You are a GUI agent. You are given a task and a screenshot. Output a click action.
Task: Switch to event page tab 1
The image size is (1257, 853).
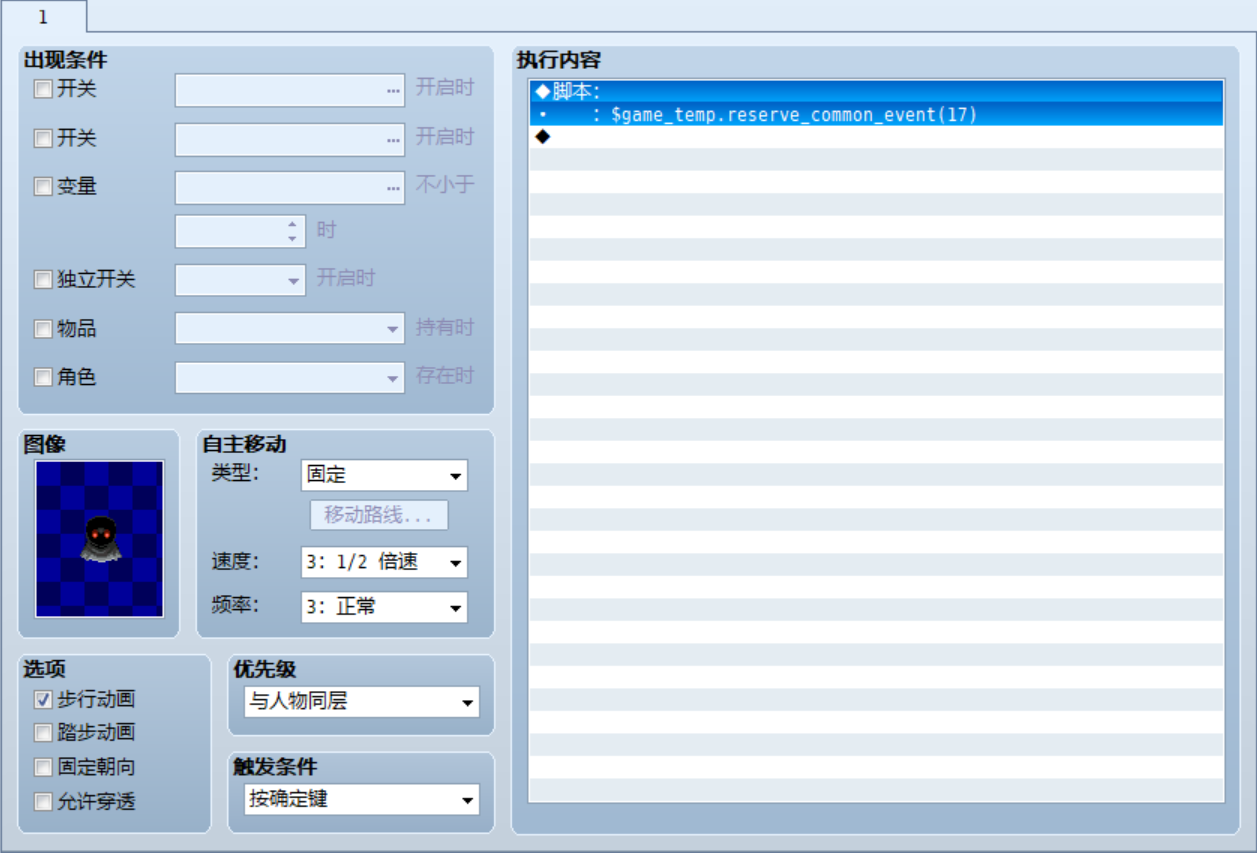coord(43,17)
